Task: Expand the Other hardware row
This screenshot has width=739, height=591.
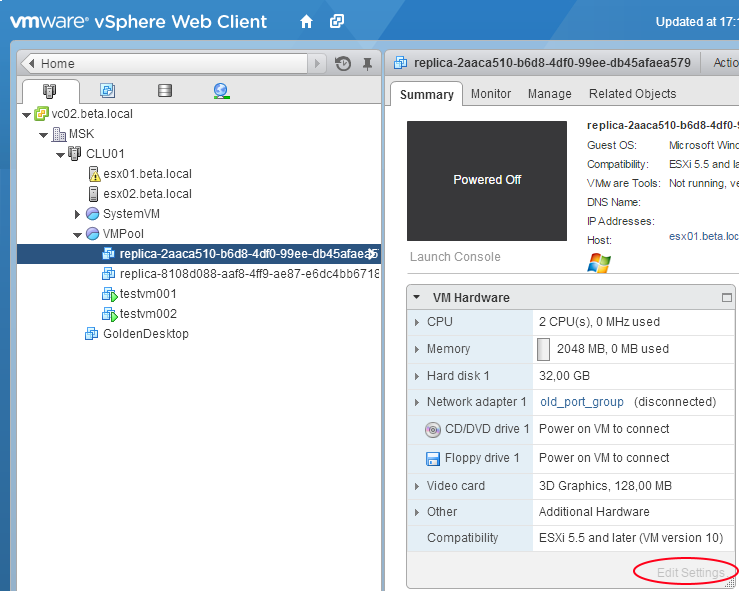Action: coord(417,512)
